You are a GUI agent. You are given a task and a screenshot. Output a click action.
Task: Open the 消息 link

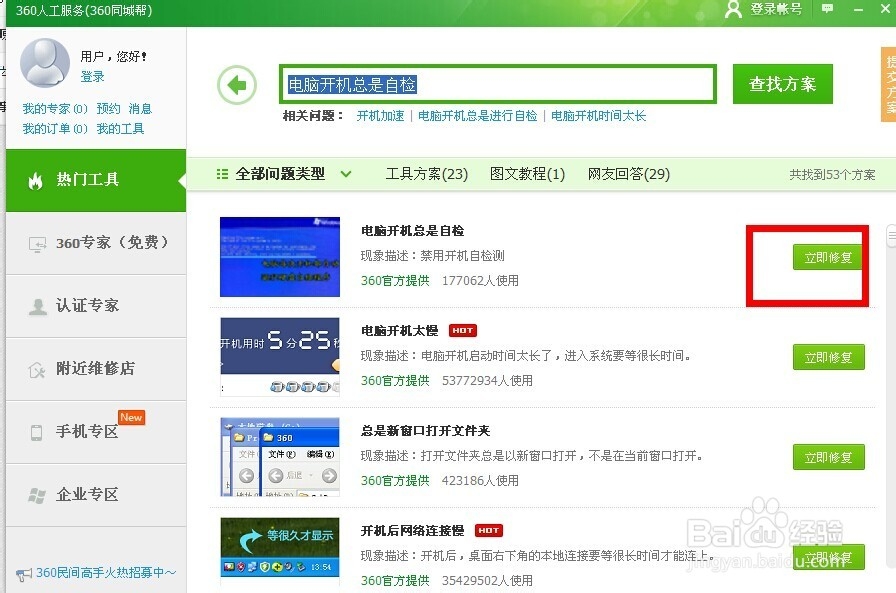[x=141, y=109]
